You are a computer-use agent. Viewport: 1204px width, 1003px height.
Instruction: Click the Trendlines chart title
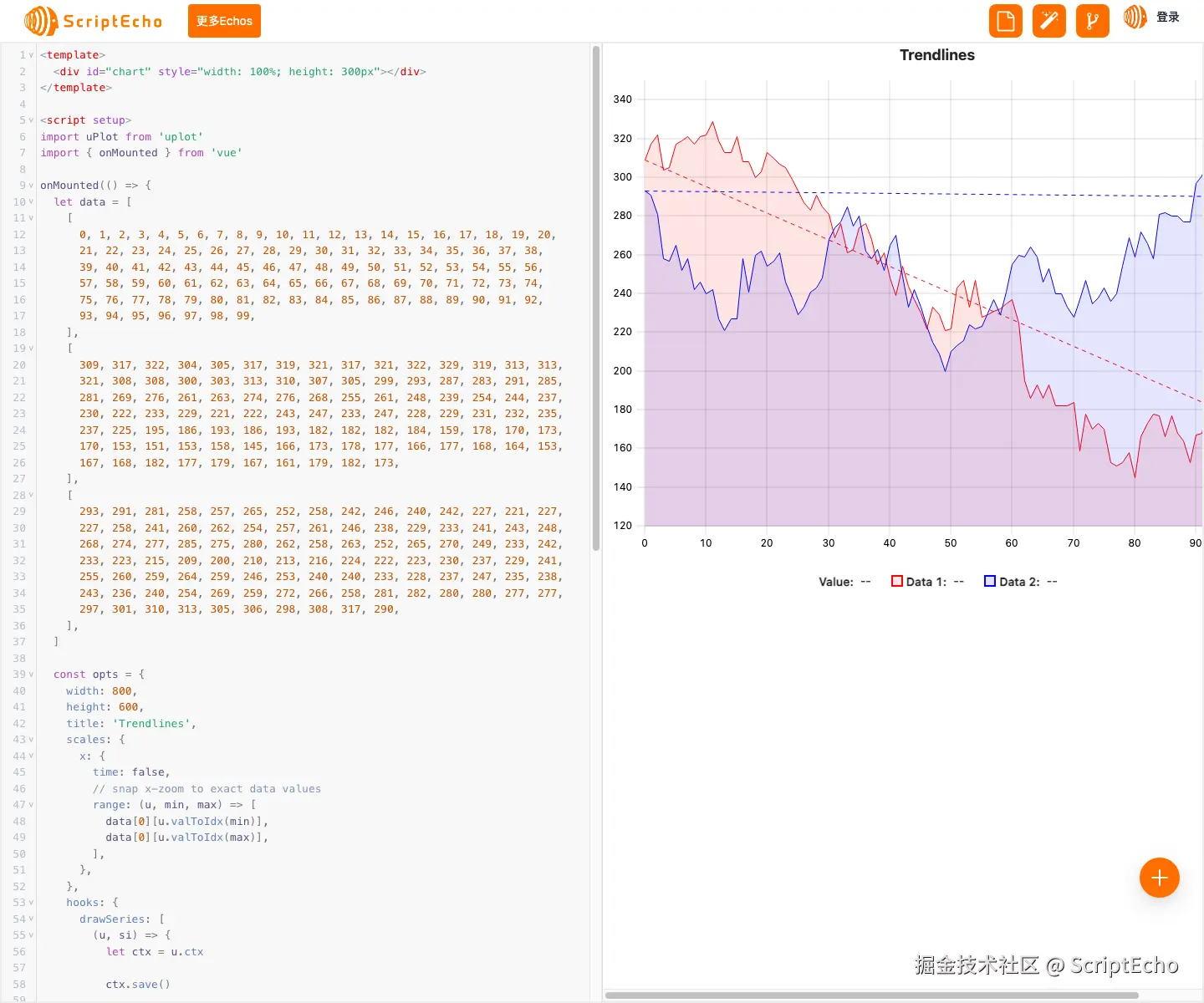[937, 55]
